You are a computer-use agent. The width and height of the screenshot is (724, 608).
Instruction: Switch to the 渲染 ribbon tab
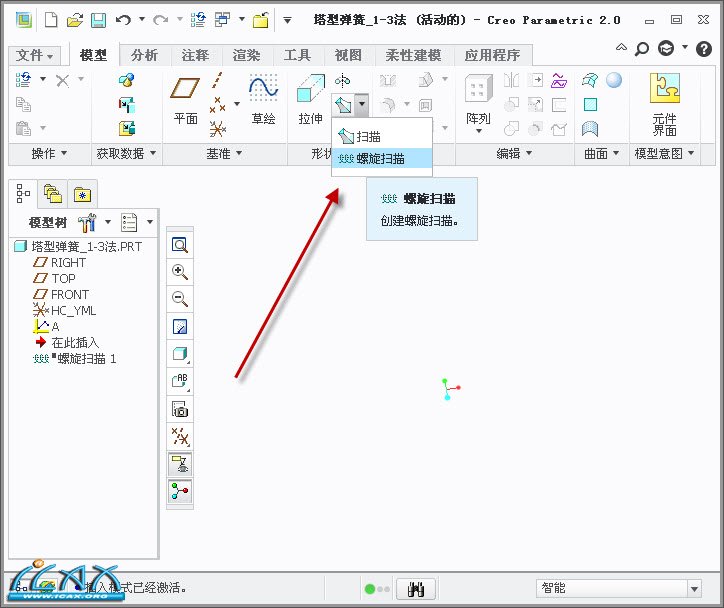point(246,55)
